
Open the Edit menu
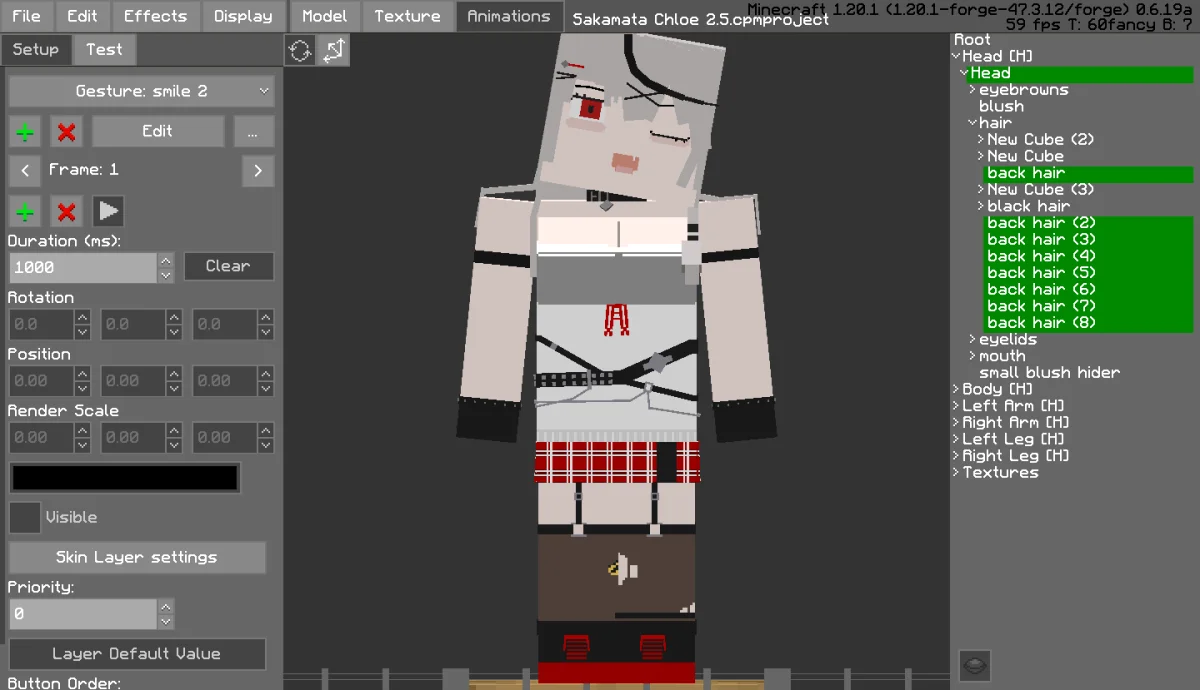pos(82,16)
